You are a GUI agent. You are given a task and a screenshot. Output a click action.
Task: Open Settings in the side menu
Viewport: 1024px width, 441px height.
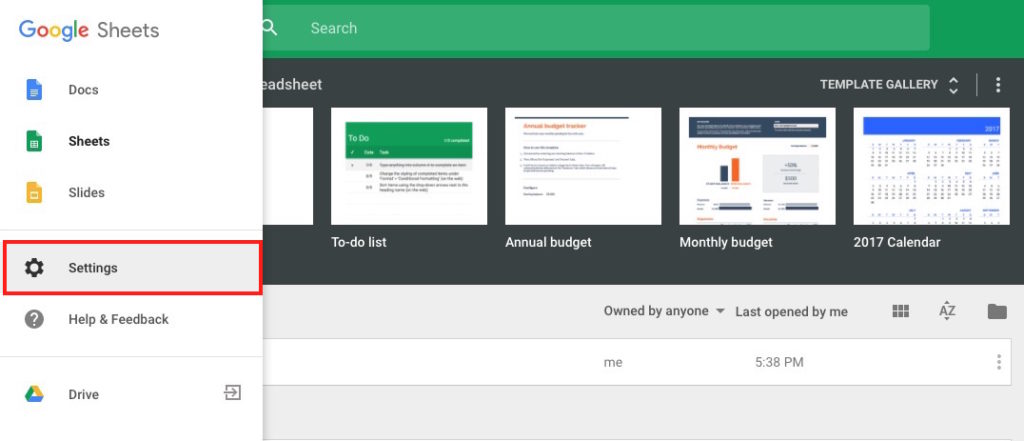[132, 268]
